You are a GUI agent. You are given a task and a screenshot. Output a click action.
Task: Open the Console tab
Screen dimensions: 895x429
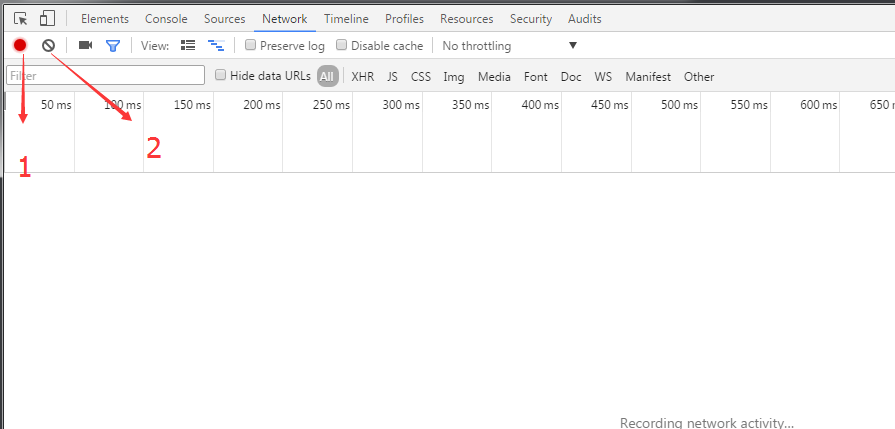166,19
